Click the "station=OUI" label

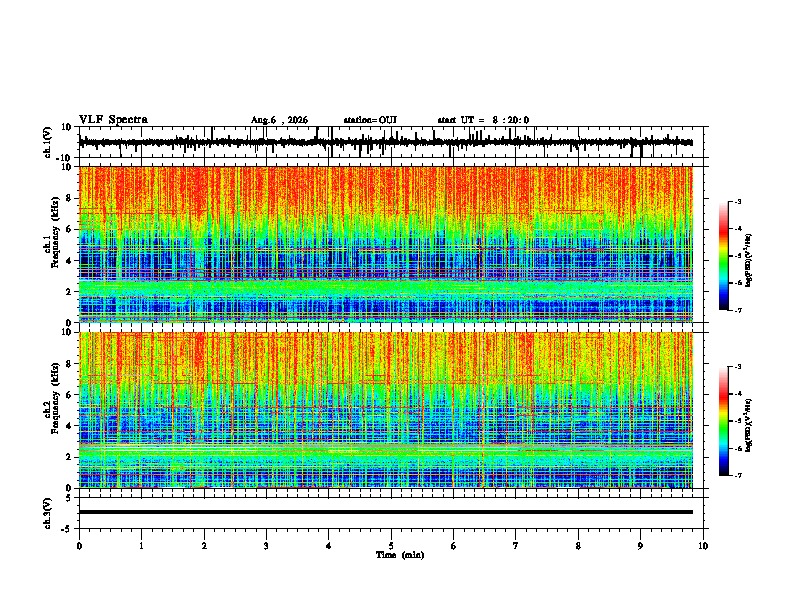[x=370, y=120]
